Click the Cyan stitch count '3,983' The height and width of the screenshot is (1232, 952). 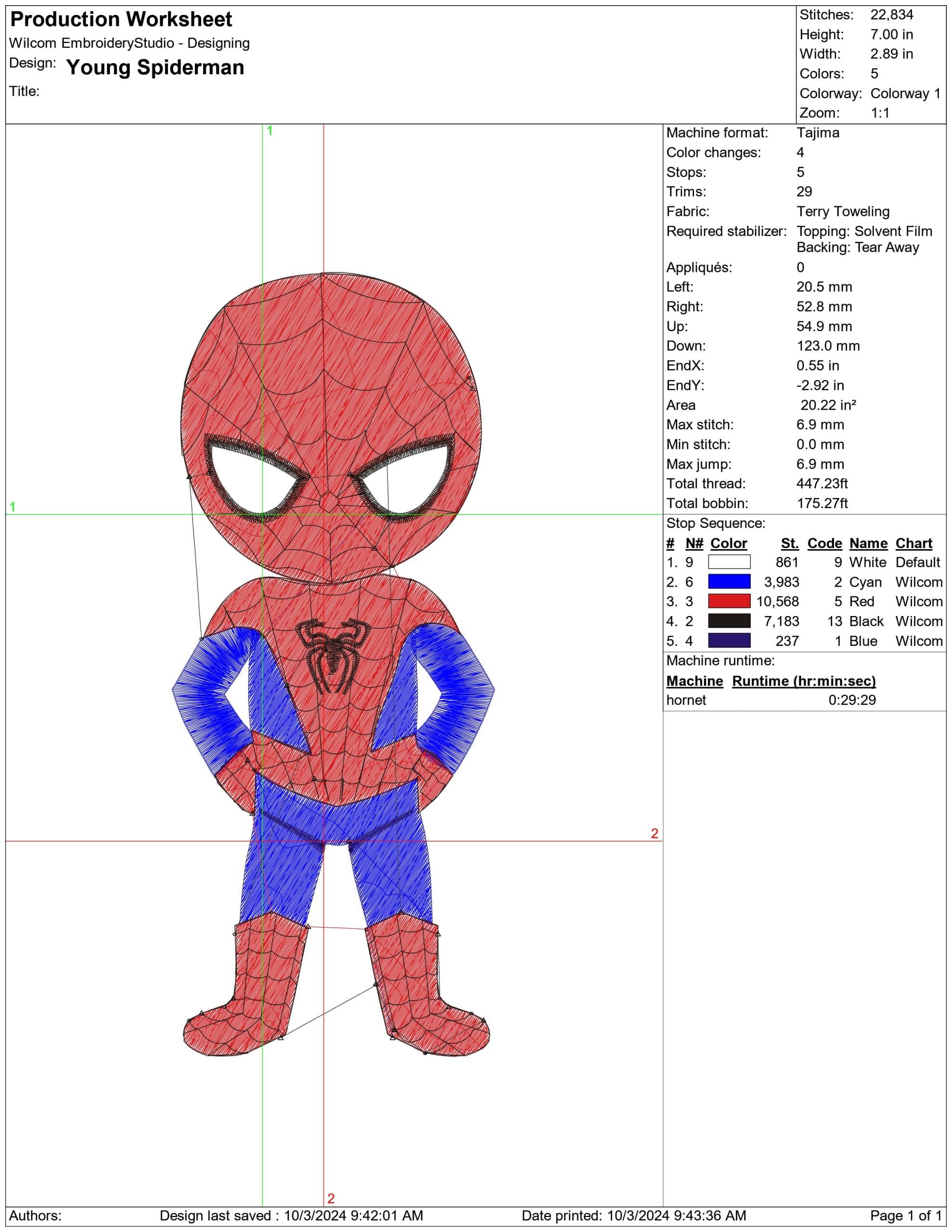pyautogui.click(x=782, y=581)
